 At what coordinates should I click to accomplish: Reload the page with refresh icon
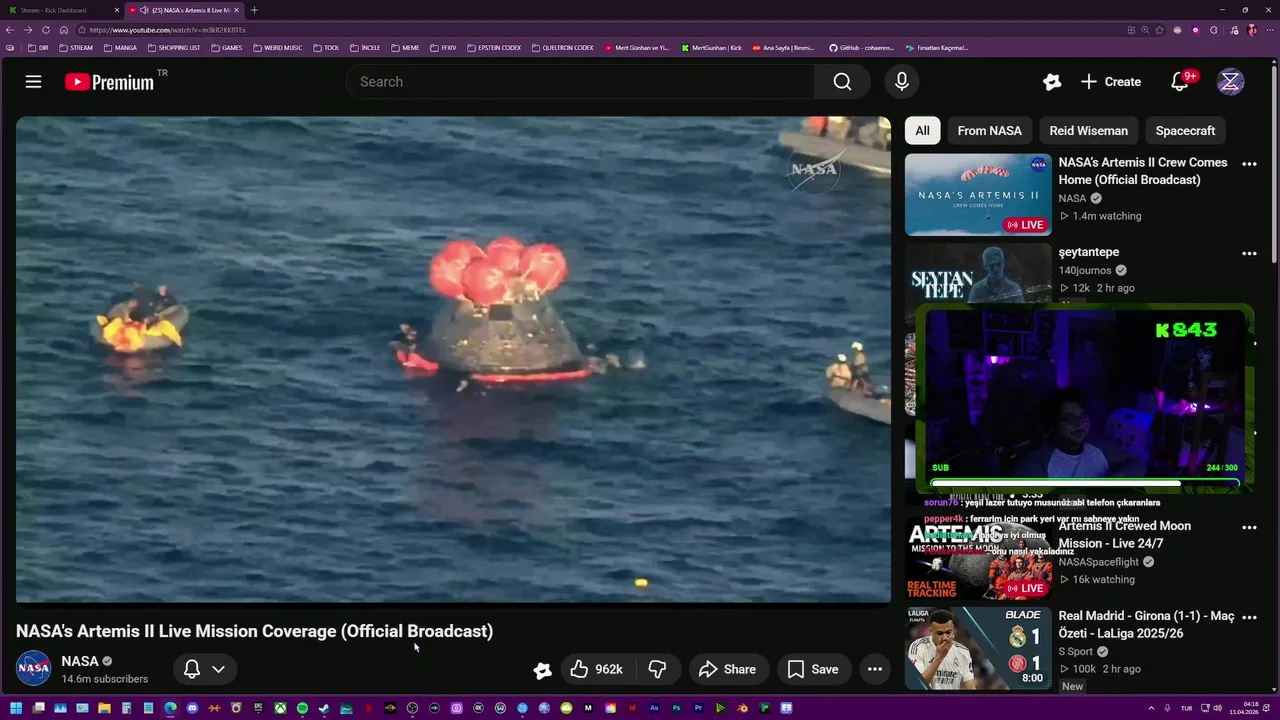tap(46, 30)
